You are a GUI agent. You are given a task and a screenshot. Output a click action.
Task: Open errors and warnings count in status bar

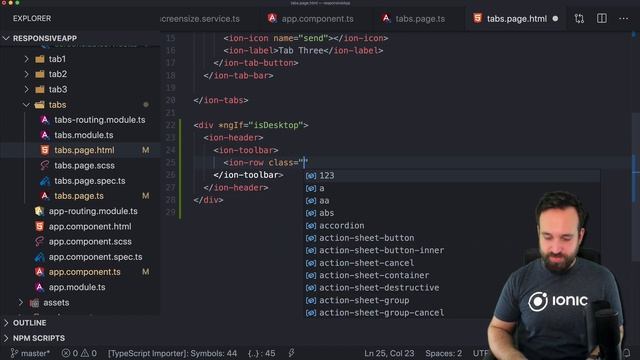tap(79, 353)
